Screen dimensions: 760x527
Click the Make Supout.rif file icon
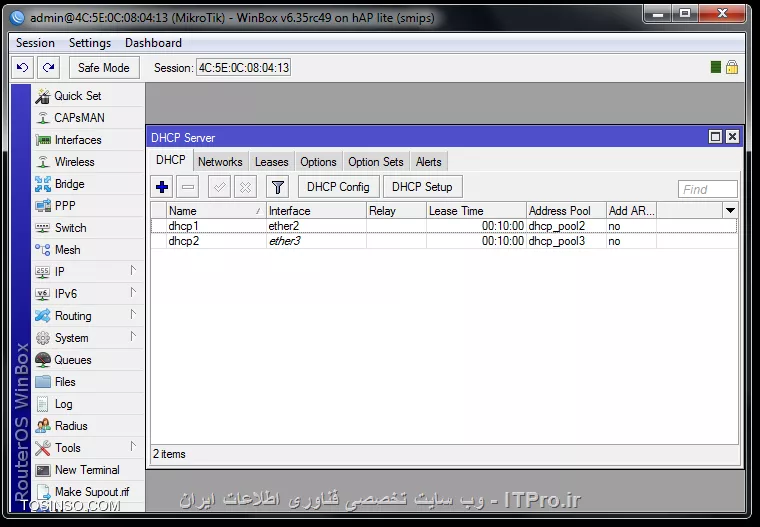(43, 492)
